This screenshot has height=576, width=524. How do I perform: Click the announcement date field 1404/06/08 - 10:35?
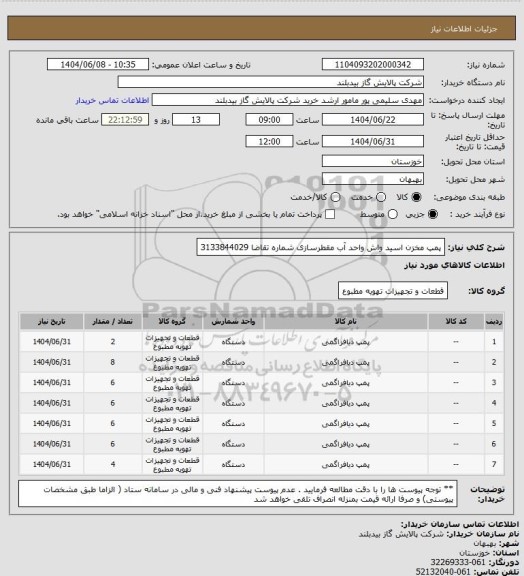tap(98, 65)
